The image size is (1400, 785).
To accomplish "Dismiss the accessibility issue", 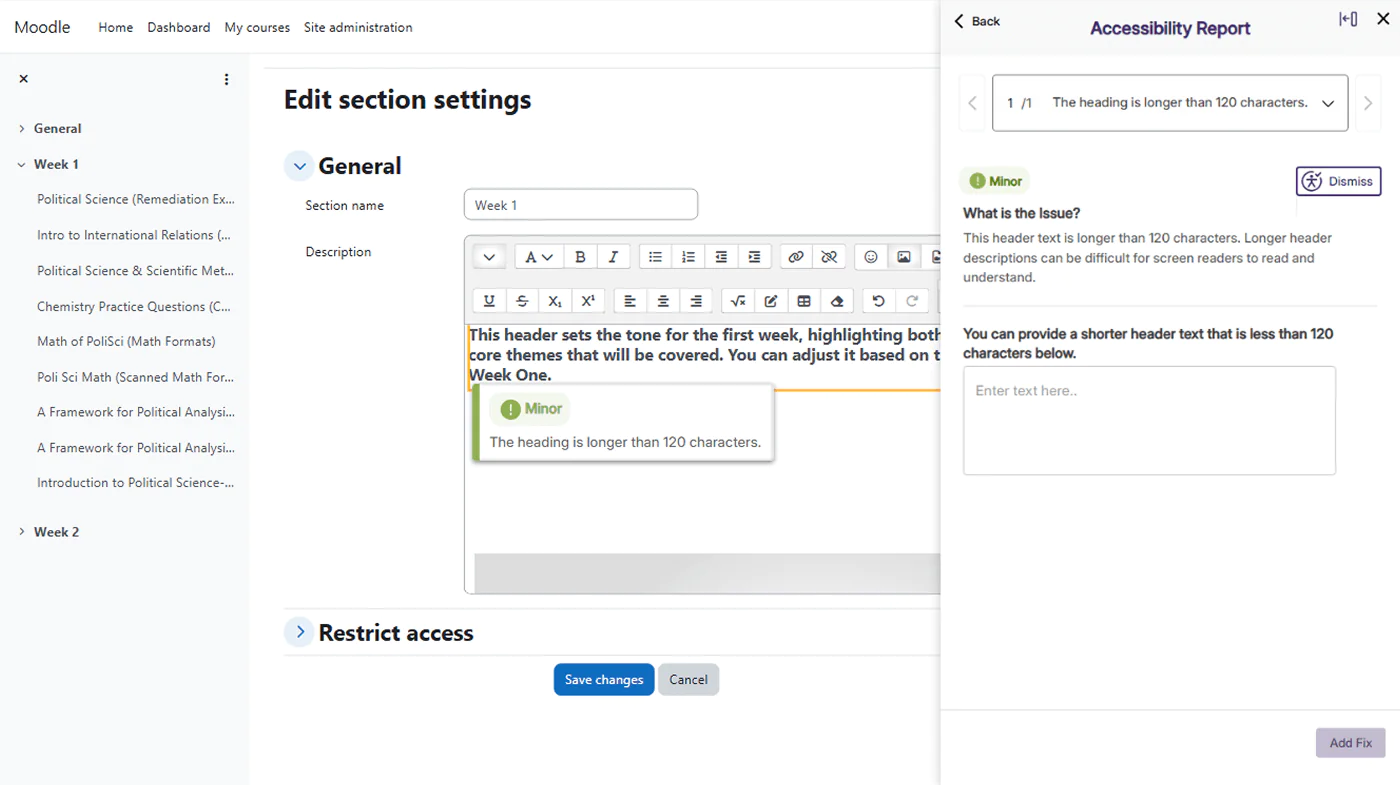I will pos(1338,181).
